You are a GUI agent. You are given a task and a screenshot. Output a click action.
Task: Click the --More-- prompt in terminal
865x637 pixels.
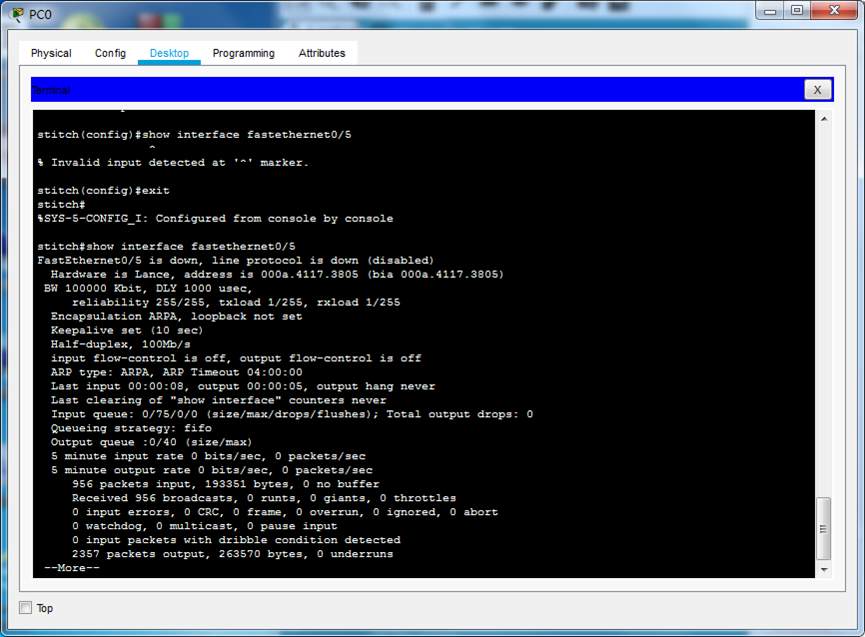click(72, 568)
